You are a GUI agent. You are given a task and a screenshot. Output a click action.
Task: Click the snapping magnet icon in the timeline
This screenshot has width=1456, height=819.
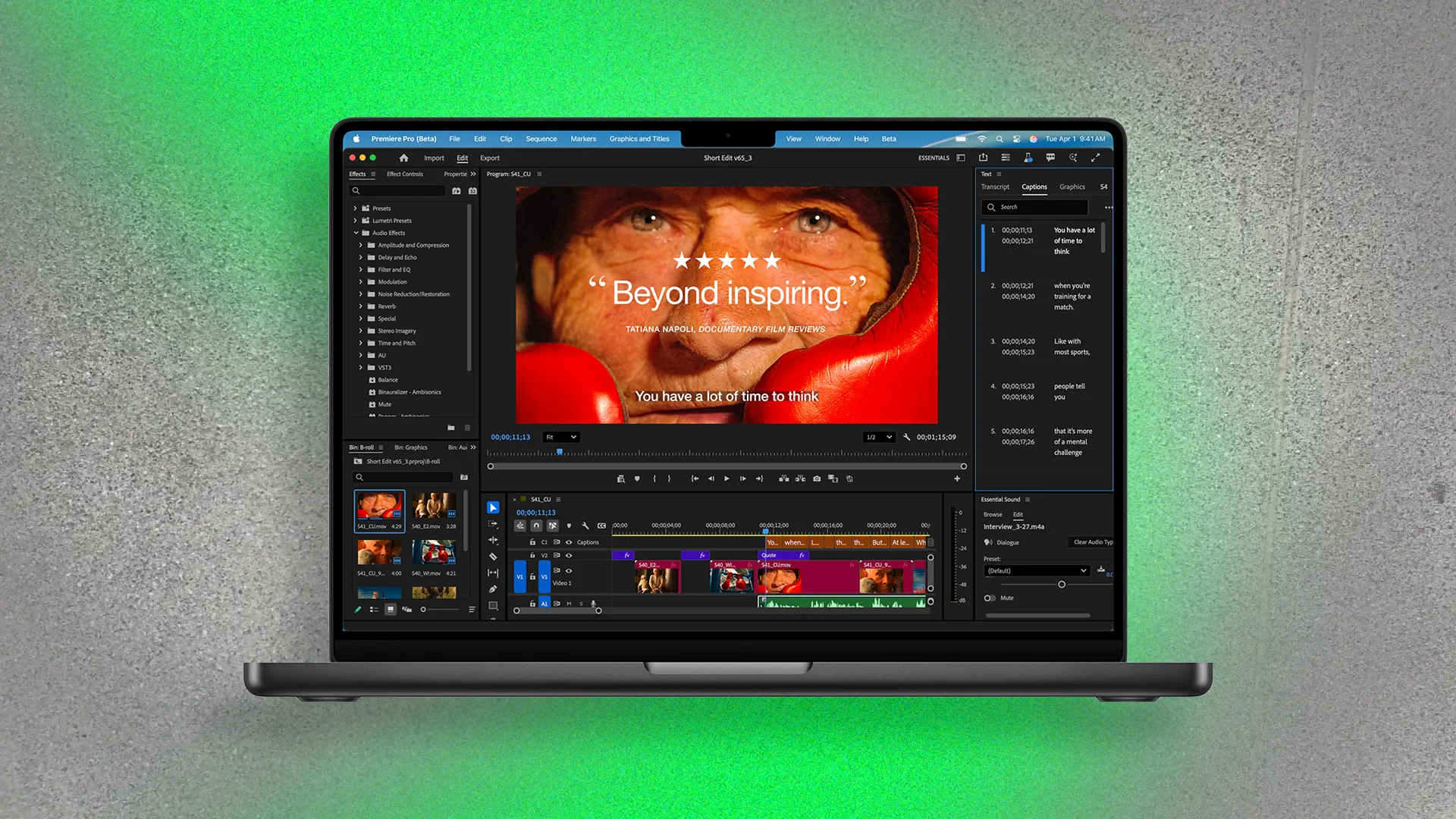[x=536, y=526]
